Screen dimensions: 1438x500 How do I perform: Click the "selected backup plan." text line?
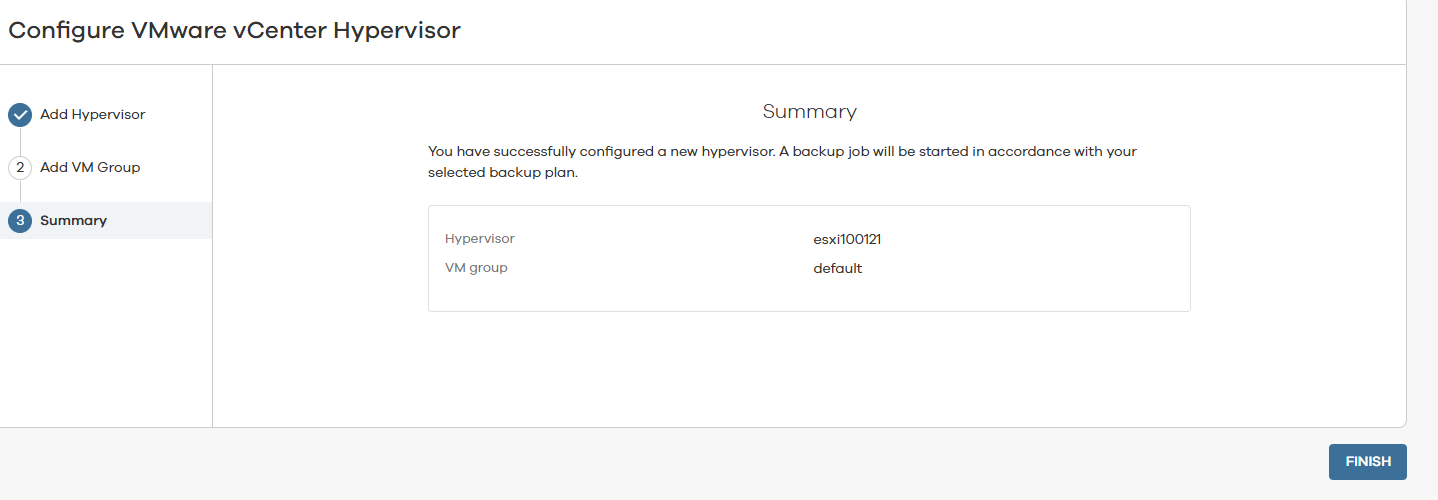(x=503, y=173)
